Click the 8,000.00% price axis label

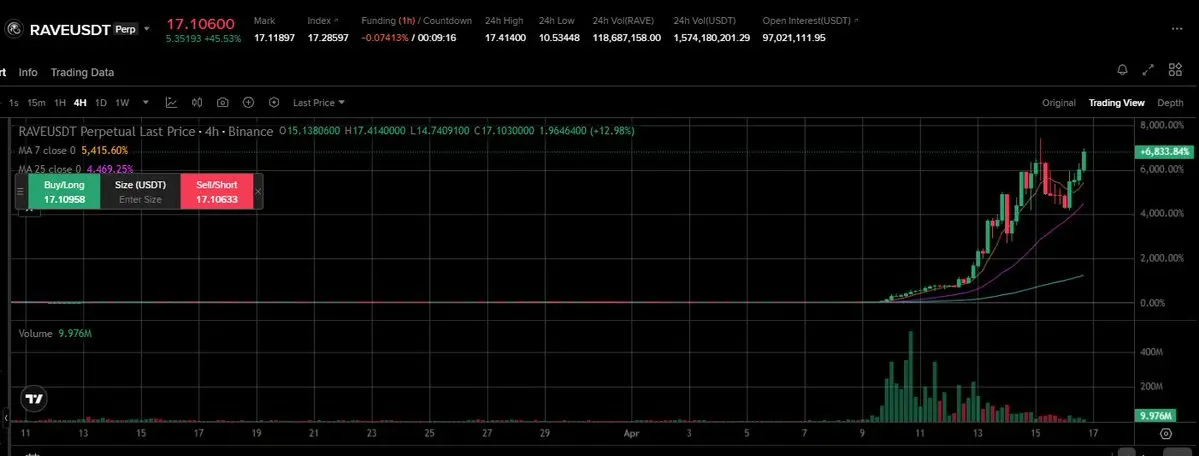1163,125
